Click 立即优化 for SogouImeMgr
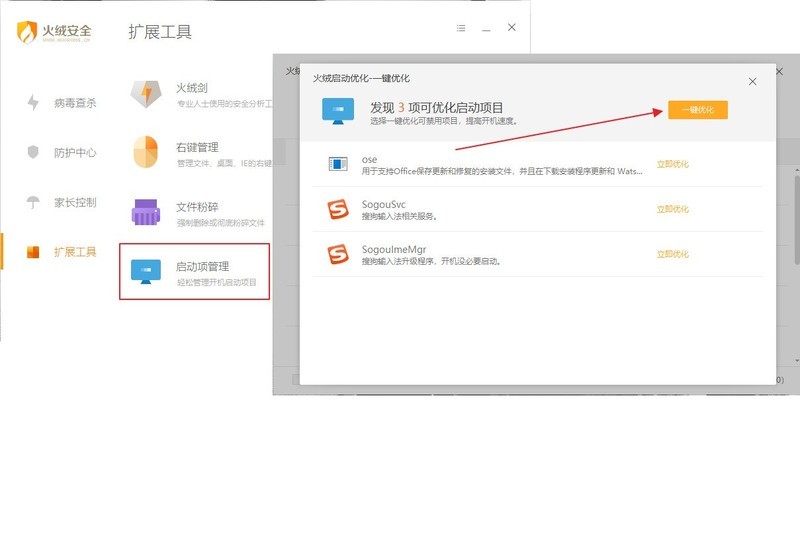Viewport: 800px width, 543px height. click(x=672, y=254)
